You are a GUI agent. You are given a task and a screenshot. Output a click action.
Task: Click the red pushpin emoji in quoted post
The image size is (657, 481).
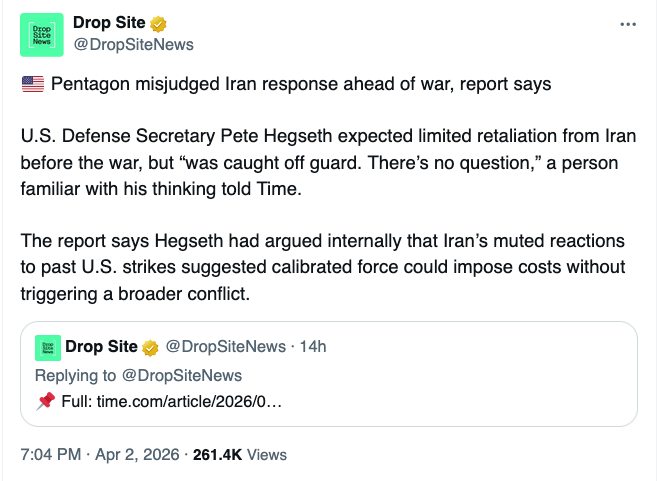(45, 401)
